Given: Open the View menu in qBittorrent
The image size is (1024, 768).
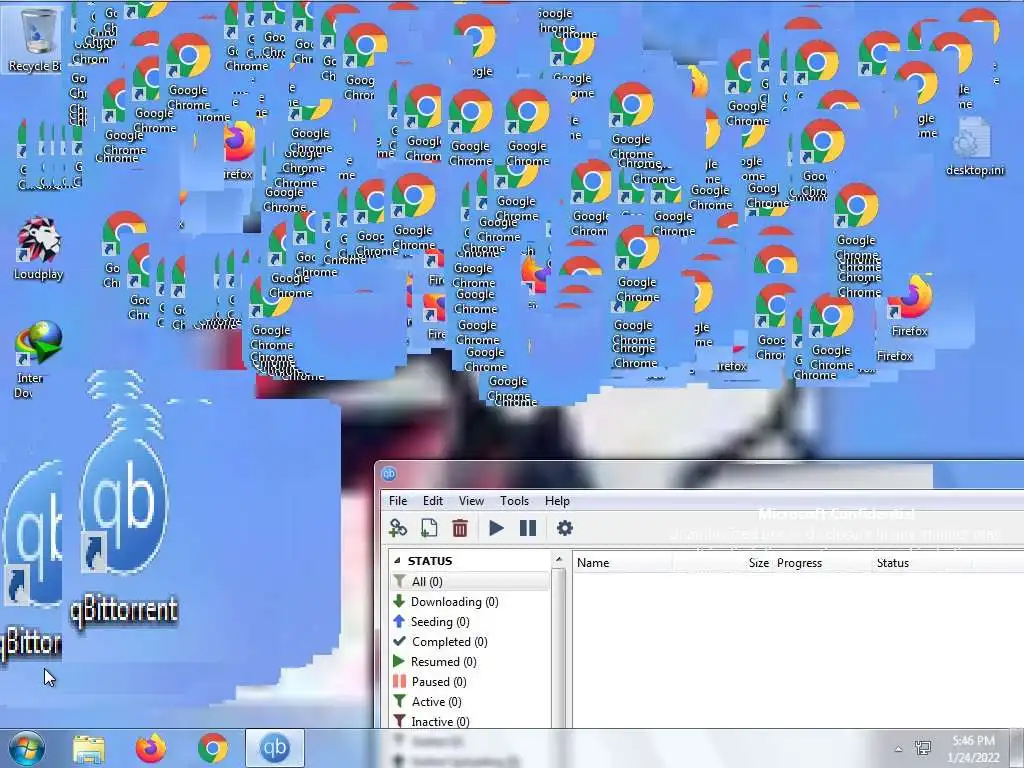Looking at the screenshot, I should (x=471, y=501).
